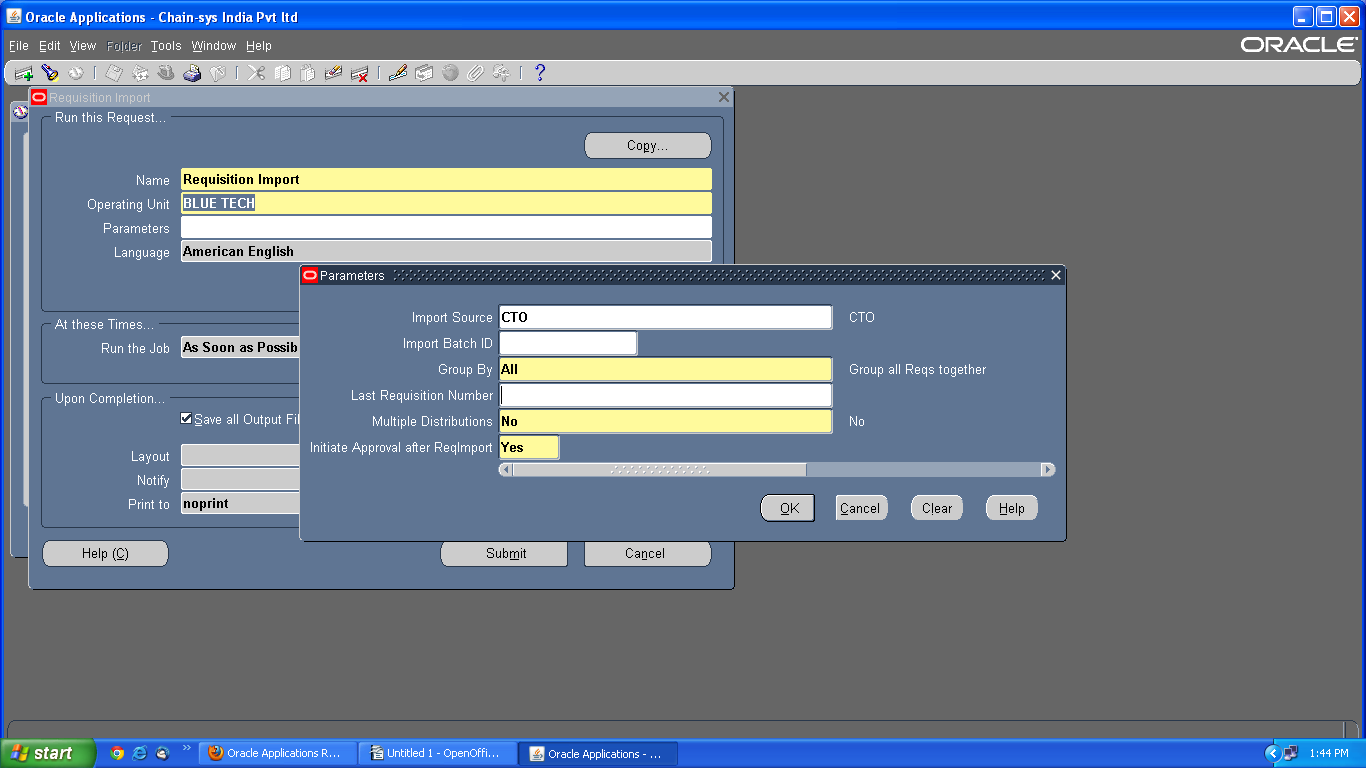Click the New record toolbar icon

tap(23, 73)
